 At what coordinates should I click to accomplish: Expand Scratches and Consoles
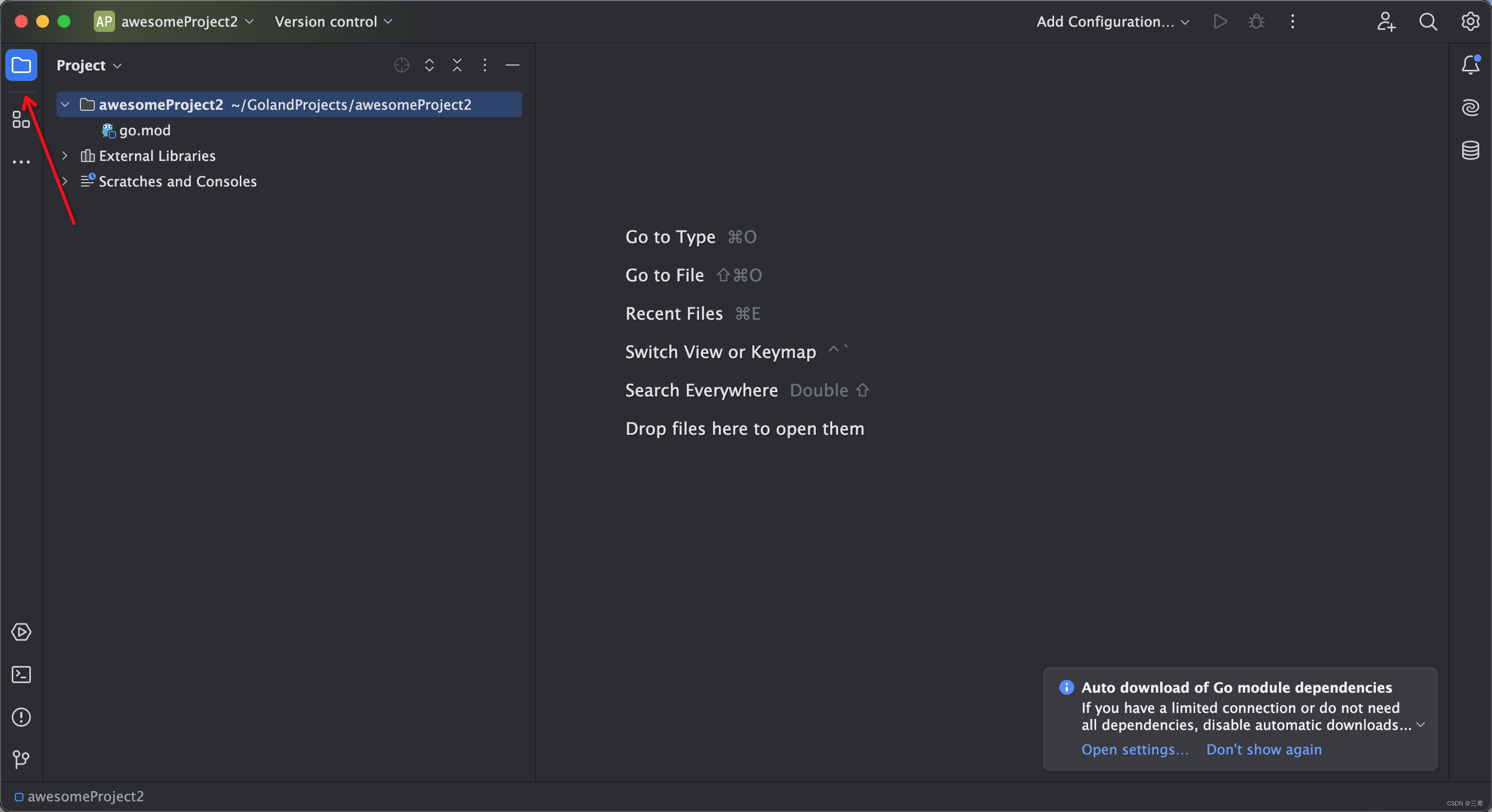point(65,181)
